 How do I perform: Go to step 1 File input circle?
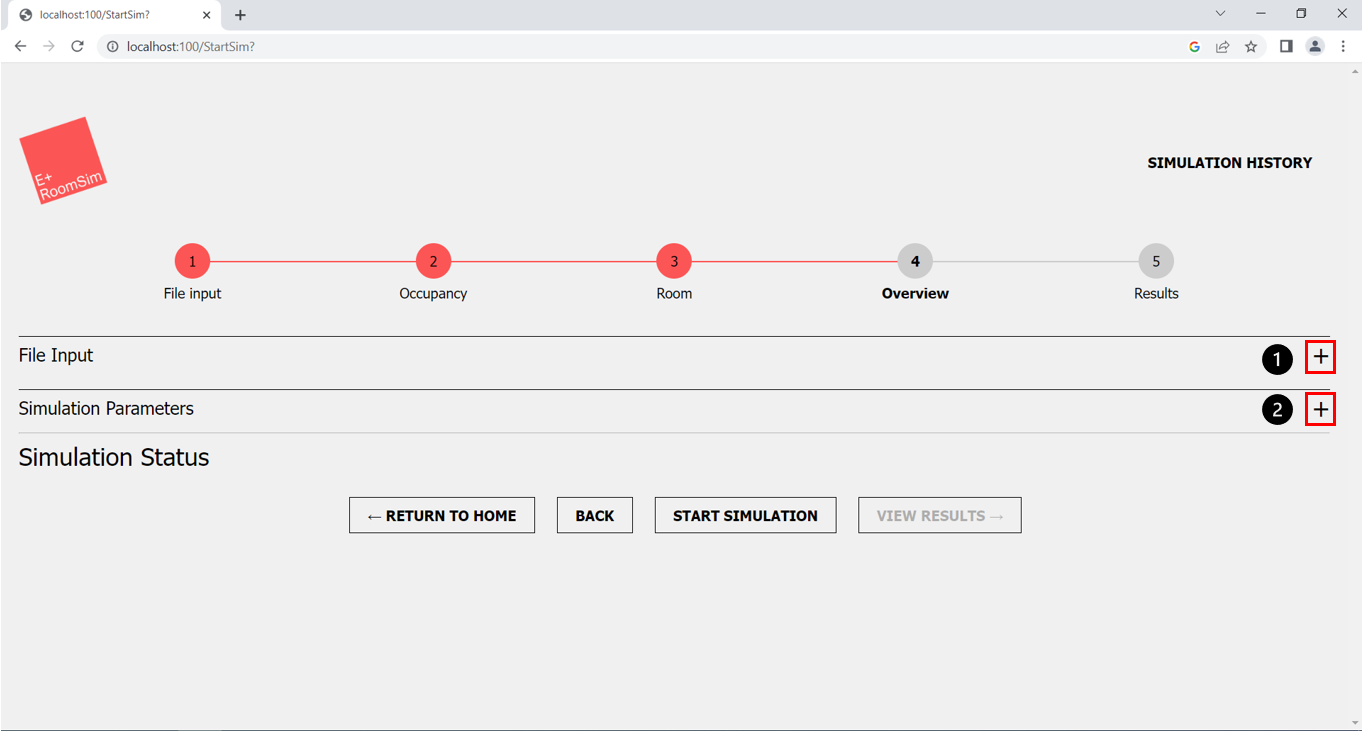(192, 262)
